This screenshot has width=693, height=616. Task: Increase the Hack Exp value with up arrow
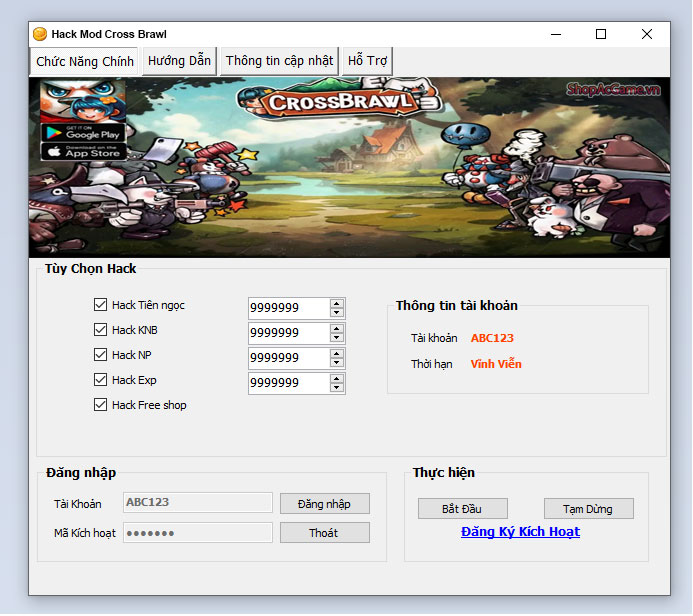[x=337, y=379]
